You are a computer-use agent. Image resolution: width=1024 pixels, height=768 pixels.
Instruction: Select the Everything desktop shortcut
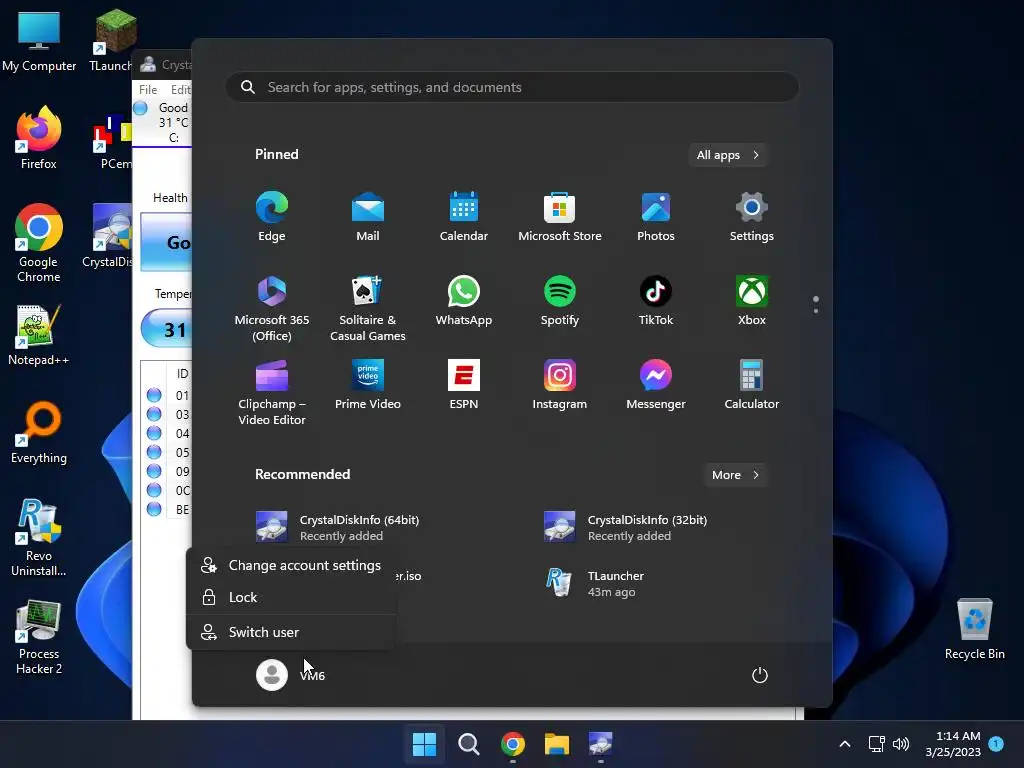(x=39, y=433)
